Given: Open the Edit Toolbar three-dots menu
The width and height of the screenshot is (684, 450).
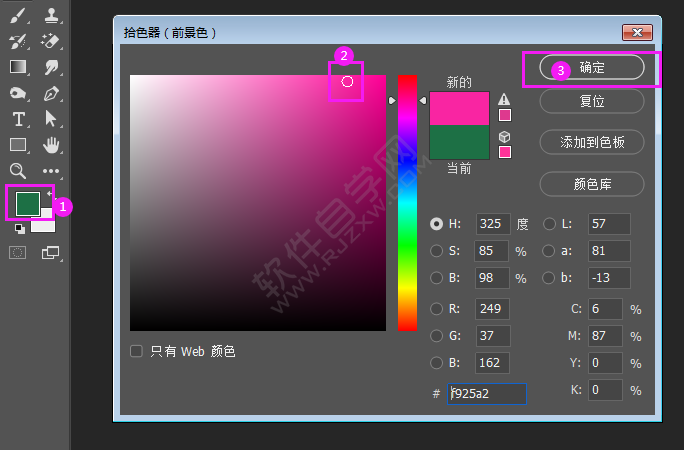Looking at the screenshot, I should tap(51, 171).
